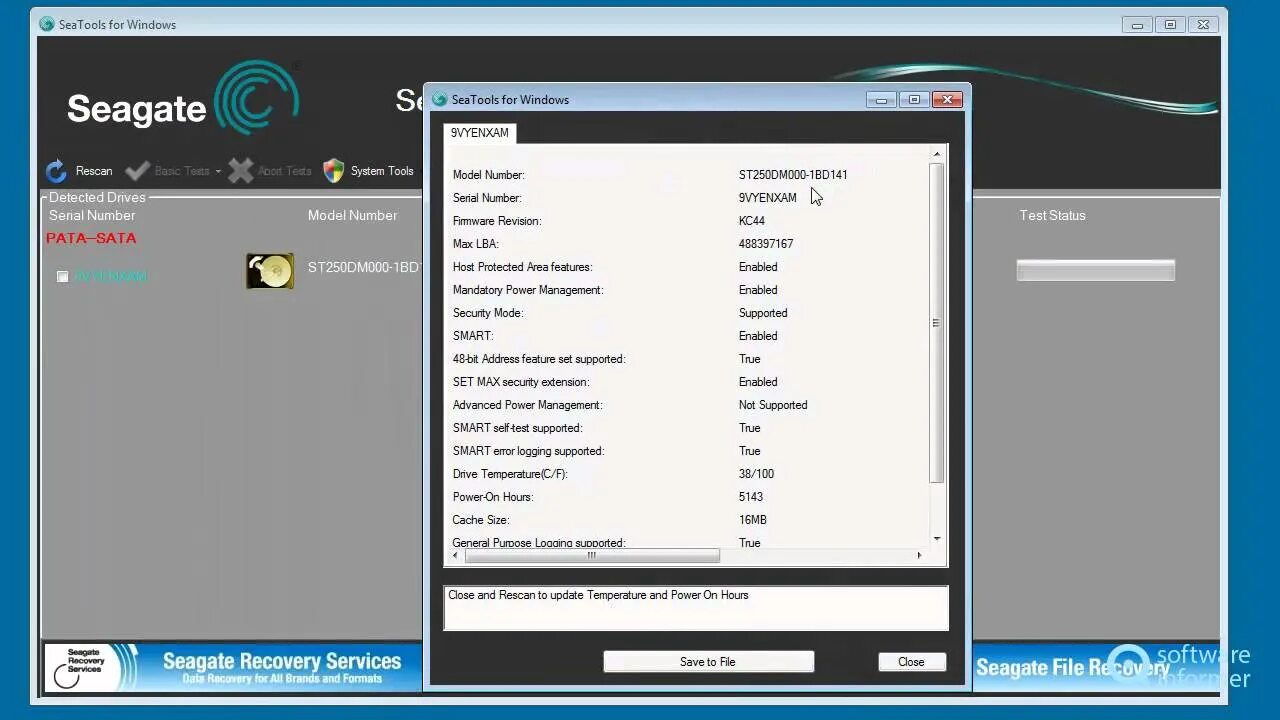This screenshot has width=1280, height=720.
Task: Click Max LBA value 488397167
Action: pos(766,244)
